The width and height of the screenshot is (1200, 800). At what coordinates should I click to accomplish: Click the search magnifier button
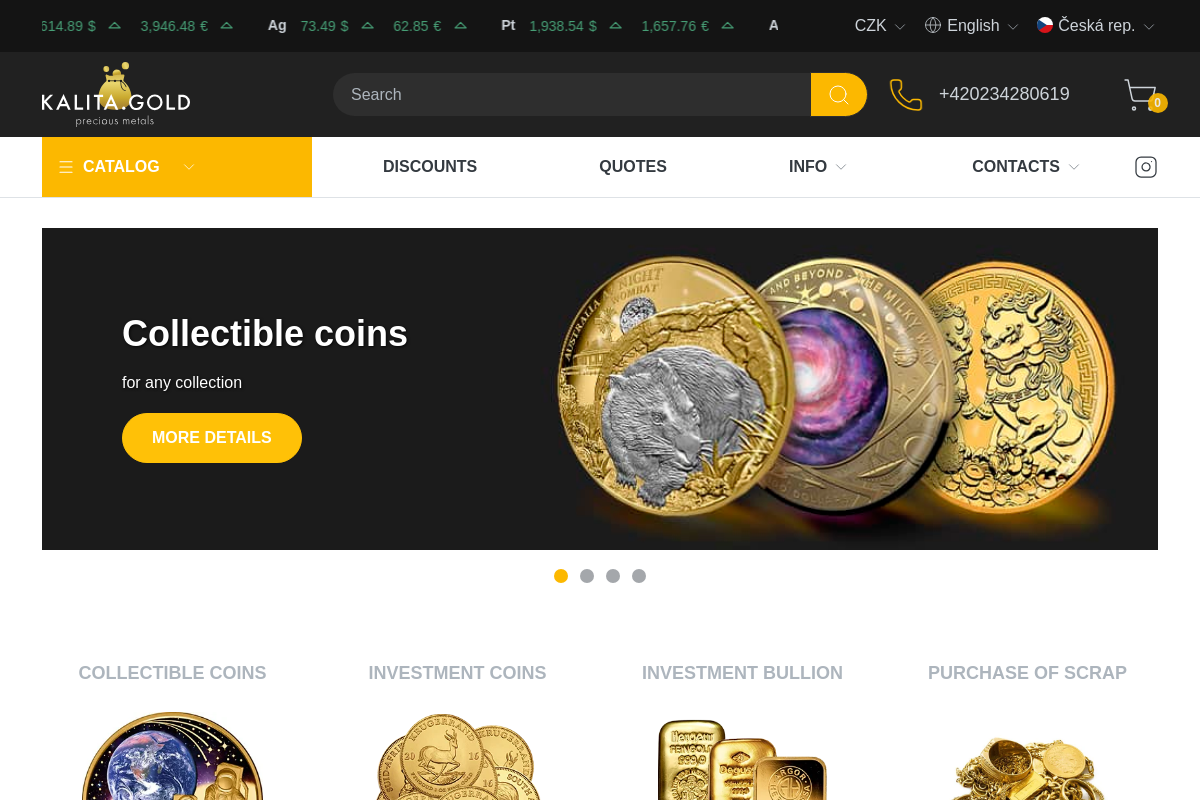tap(838, 94)
